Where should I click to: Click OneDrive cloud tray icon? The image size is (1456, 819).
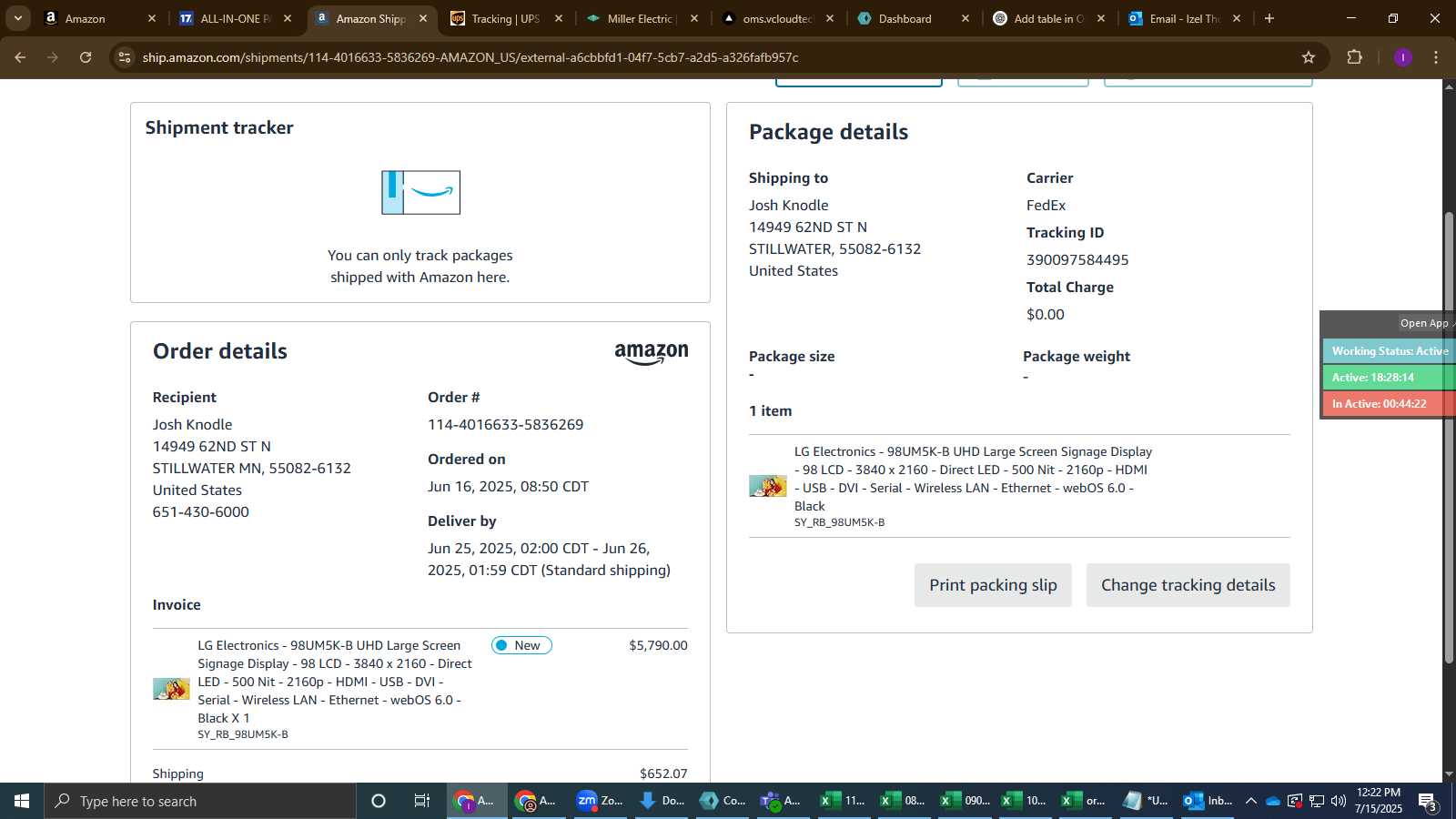(1273, 801)
